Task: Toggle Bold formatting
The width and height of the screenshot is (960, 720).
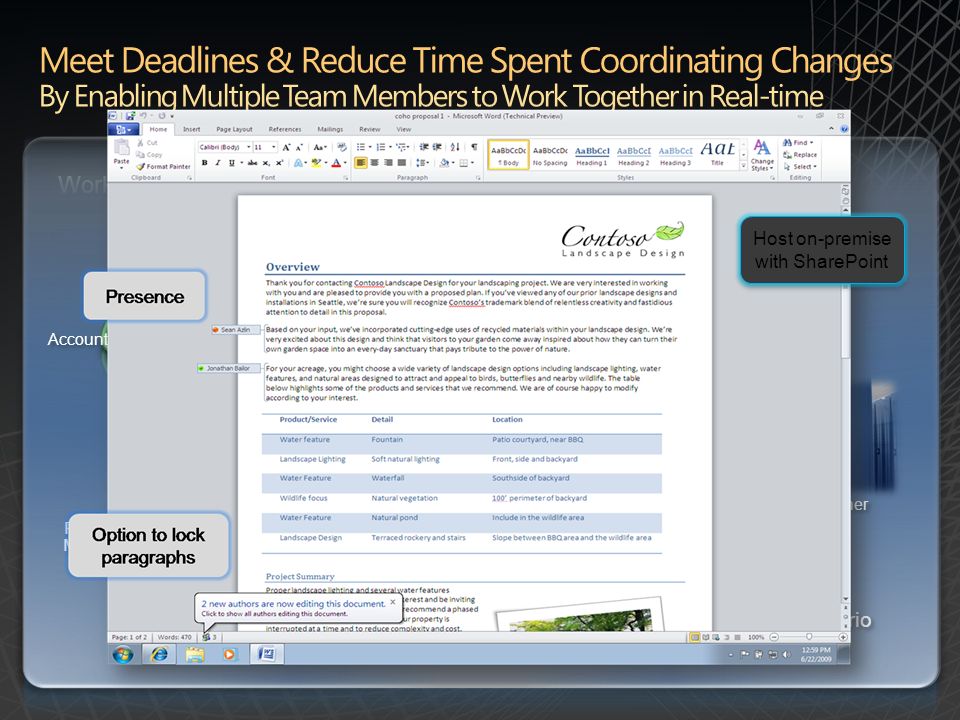Action: (x=204, y=163)
